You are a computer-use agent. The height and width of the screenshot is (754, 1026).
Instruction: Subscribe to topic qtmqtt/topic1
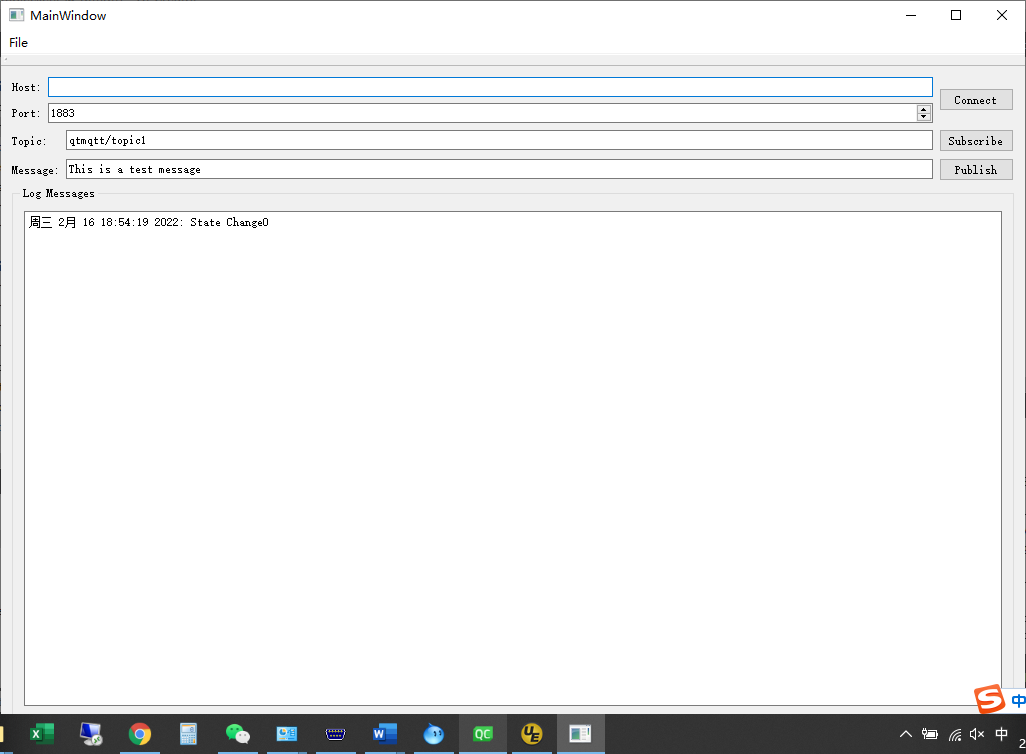[975, 140]
